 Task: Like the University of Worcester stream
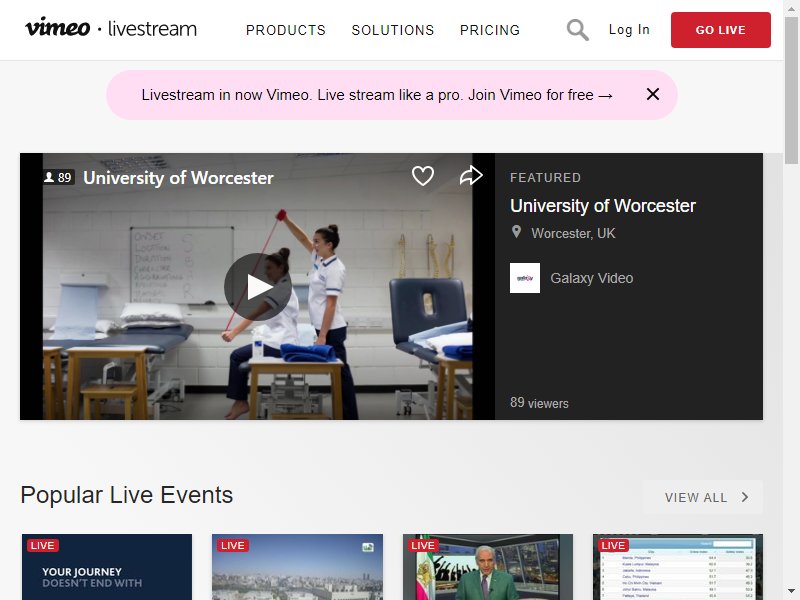tap(422, 176)
